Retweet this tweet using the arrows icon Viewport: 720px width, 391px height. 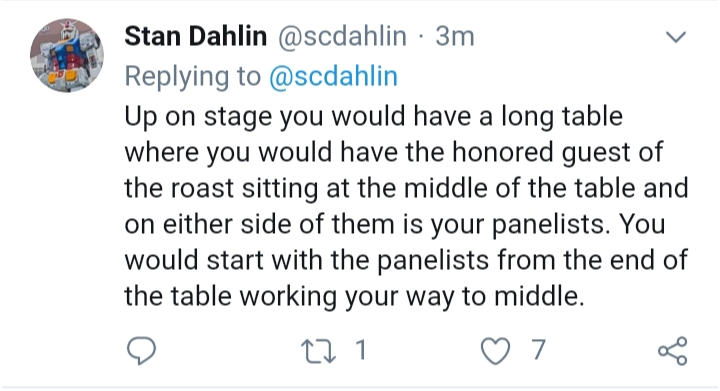click(x=318, y=351)
